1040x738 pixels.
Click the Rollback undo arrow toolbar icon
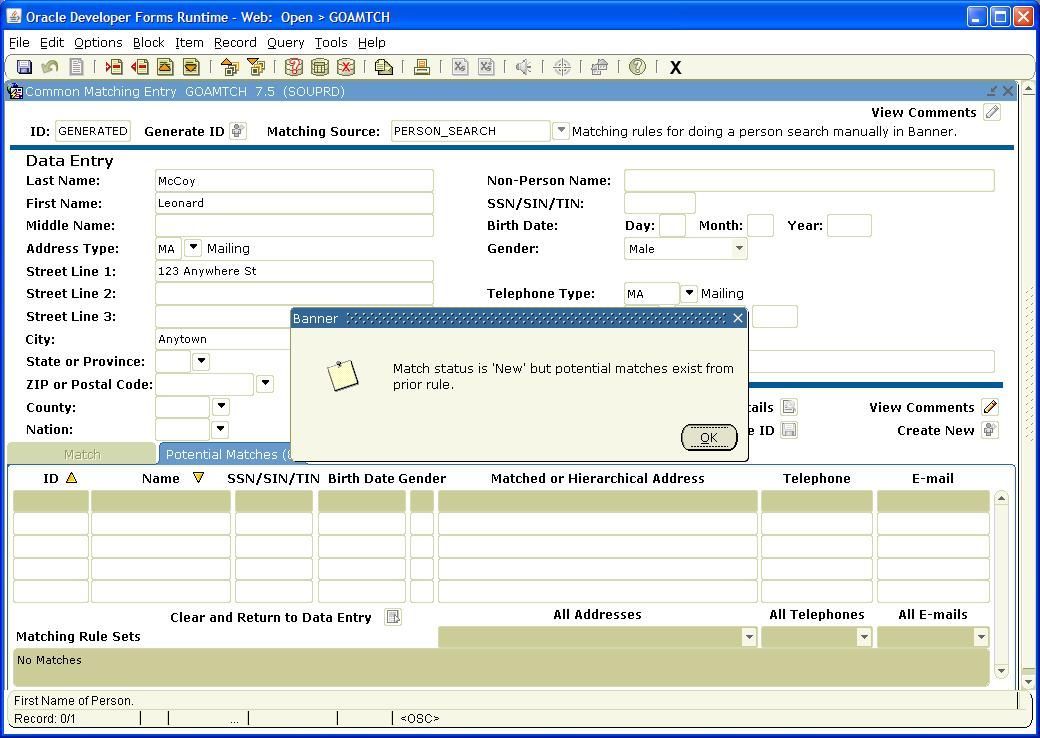(x=50, y=67)
